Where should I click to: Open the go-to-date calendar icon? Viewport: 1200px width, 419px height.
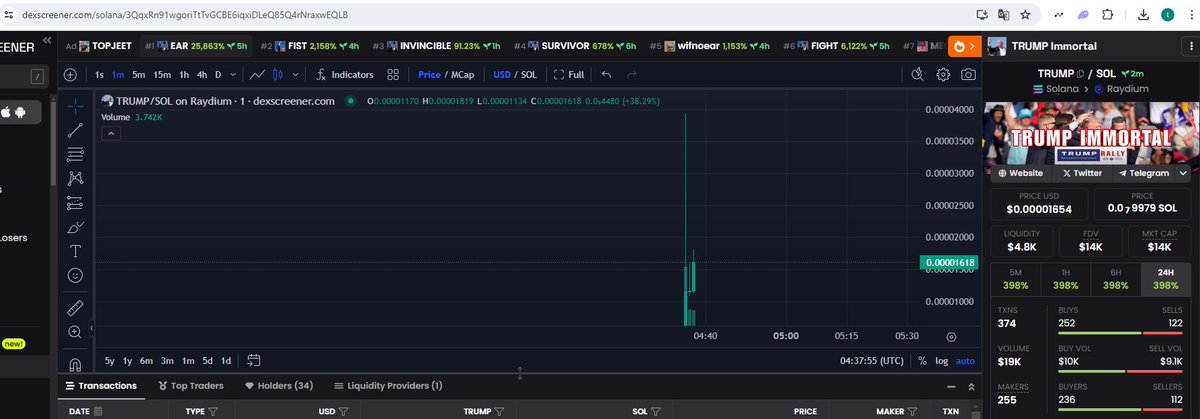coord(254,360)
